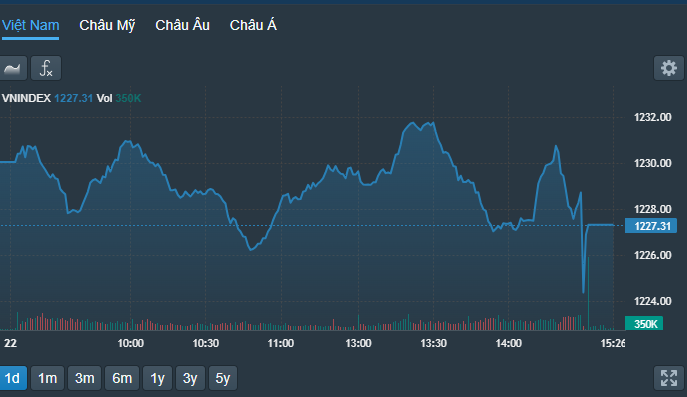Click the 1224.00 price axis label
Screen dimensions: 687x397
(x=652, y=301)
